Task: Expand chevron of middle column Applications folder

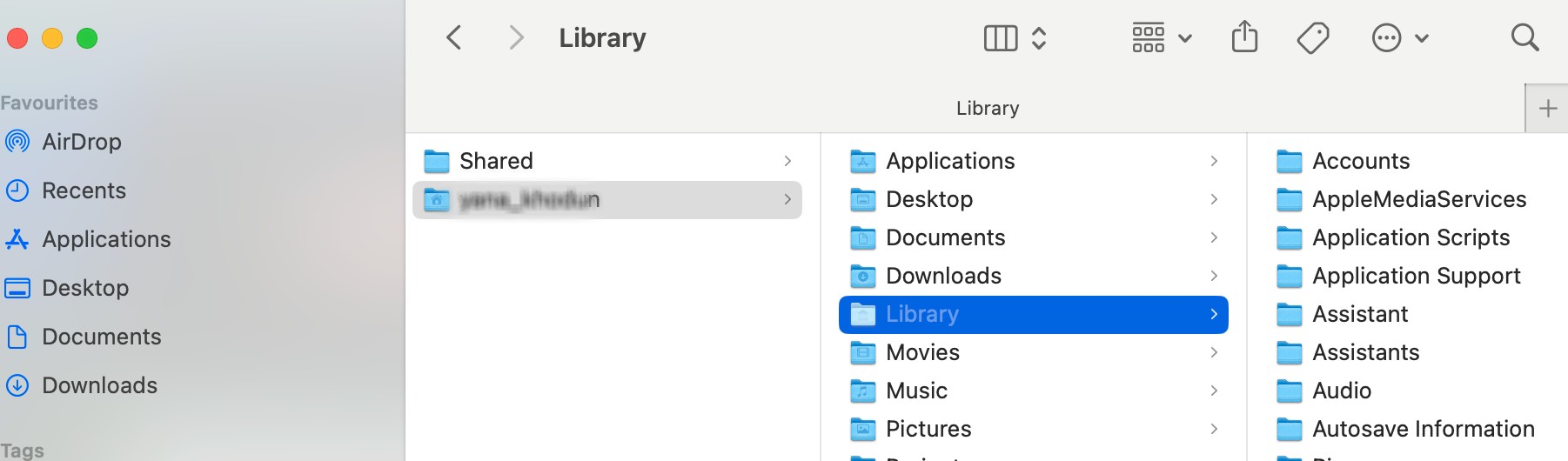Action: click(1214, 161)
